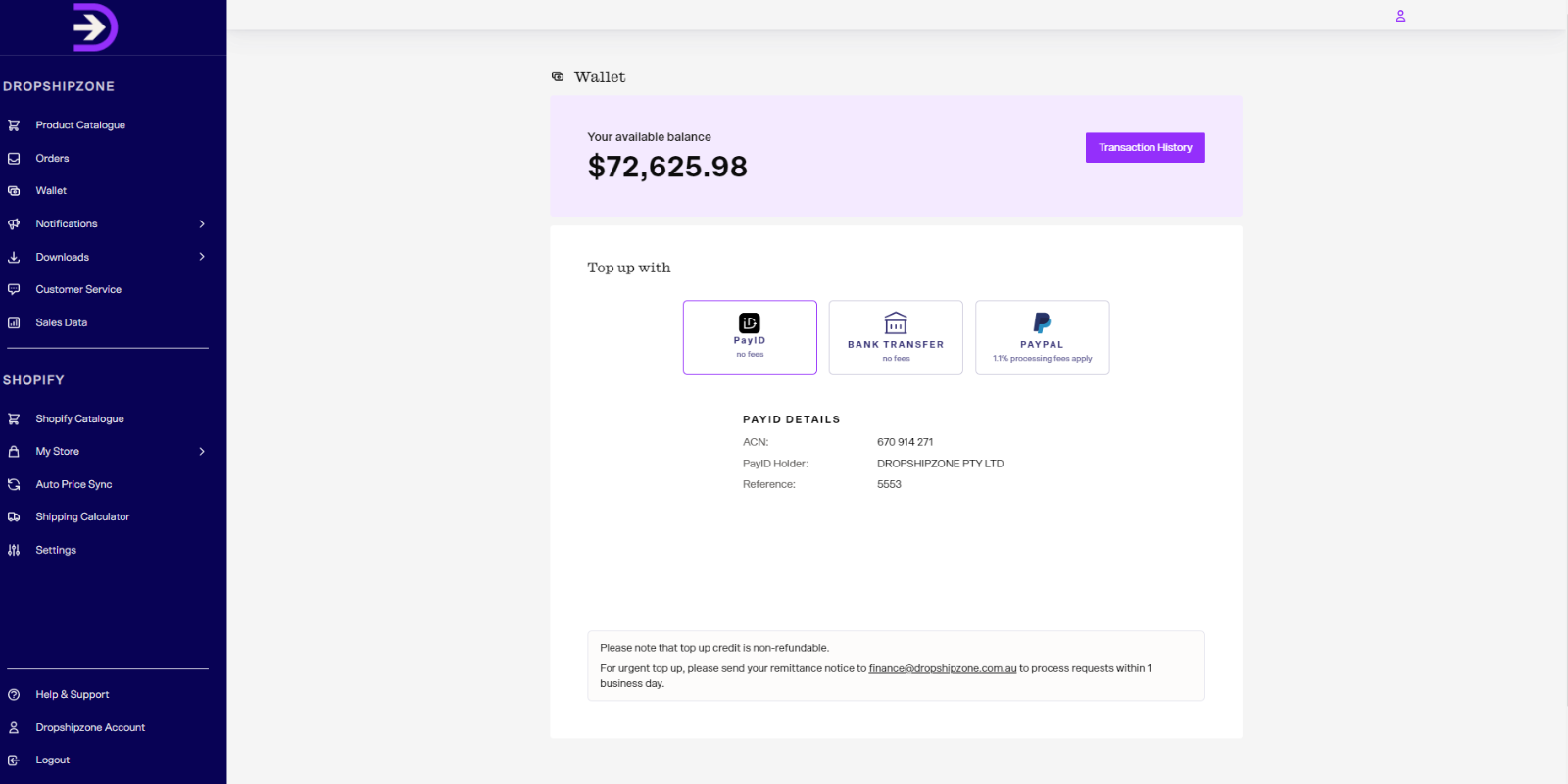Click the Top up with heading
Viewport: 1568px width, 784px height.
[x=629, y=268]
